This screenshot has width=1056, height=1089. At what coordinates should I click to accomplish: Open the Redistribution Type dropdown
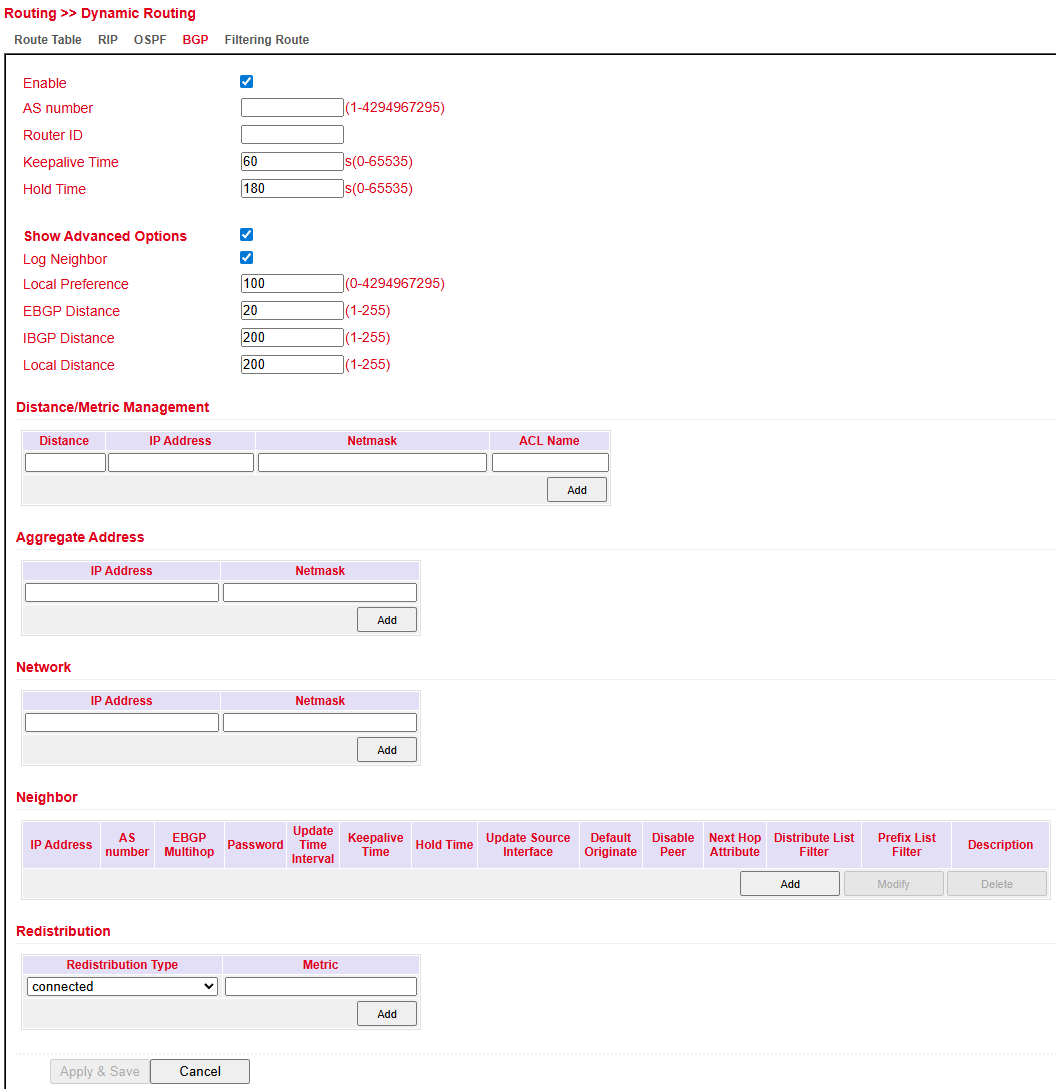(x=121, y=986)
